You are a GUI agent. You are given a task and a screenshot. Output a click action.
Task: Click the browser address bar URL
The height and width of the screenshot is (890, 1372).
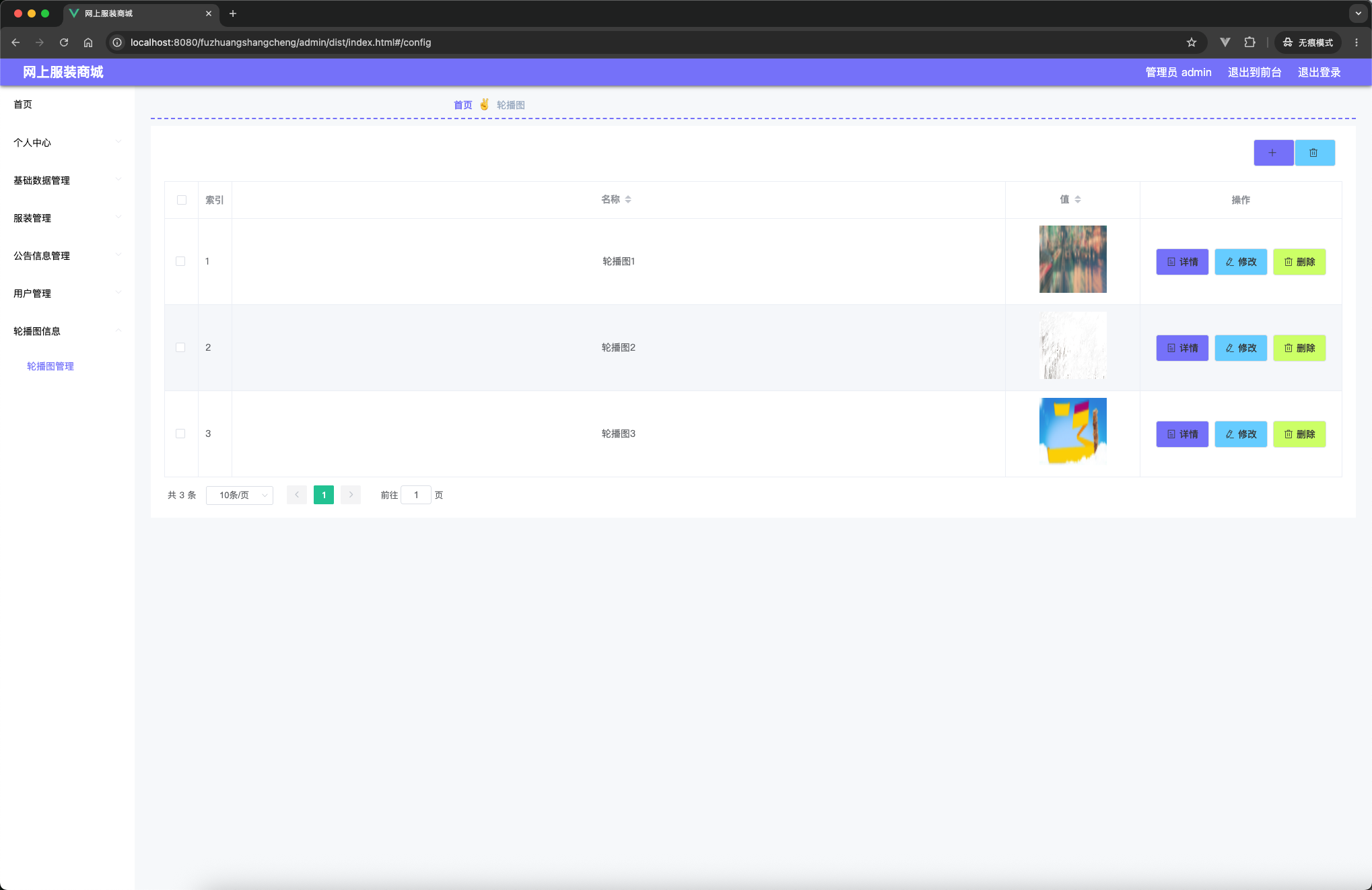[x=281, y=42]
